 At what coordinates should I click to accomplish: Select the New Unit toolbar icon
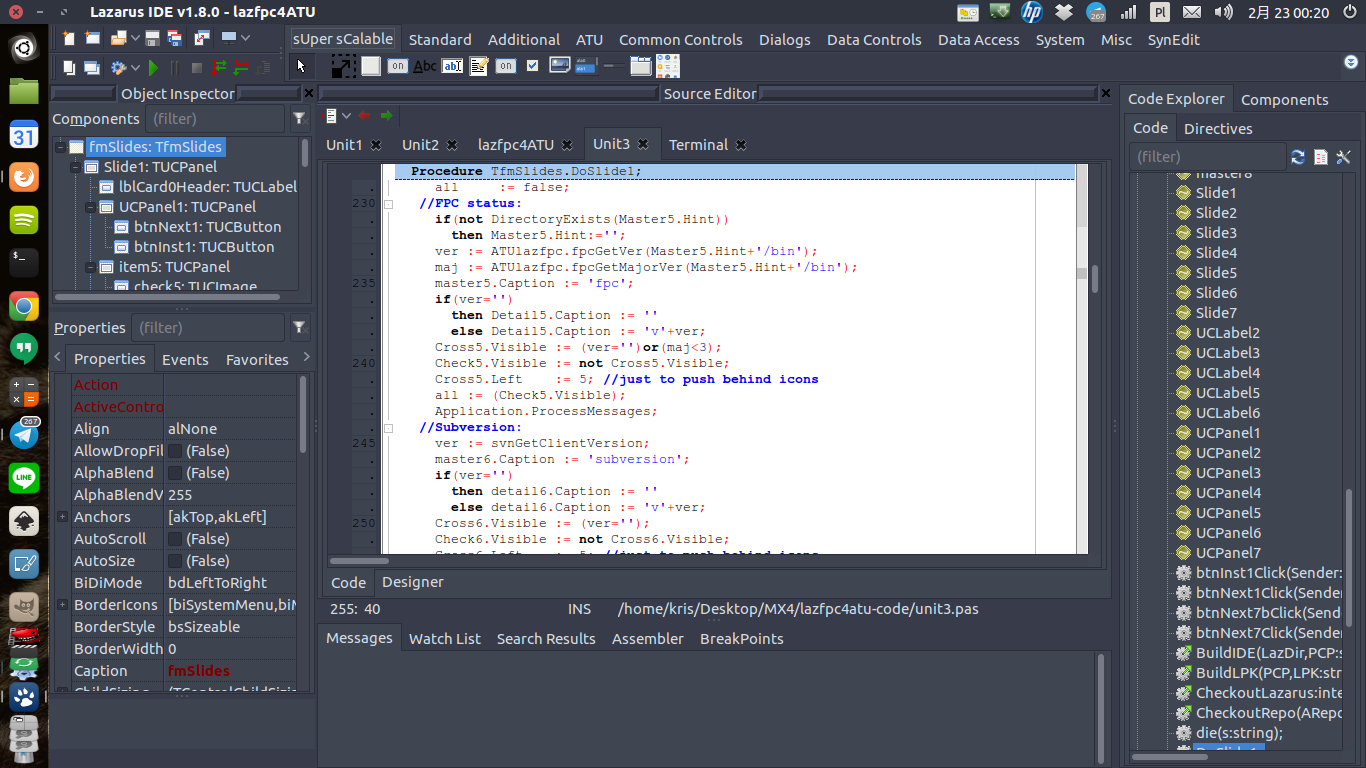click(x=70, y=38)
